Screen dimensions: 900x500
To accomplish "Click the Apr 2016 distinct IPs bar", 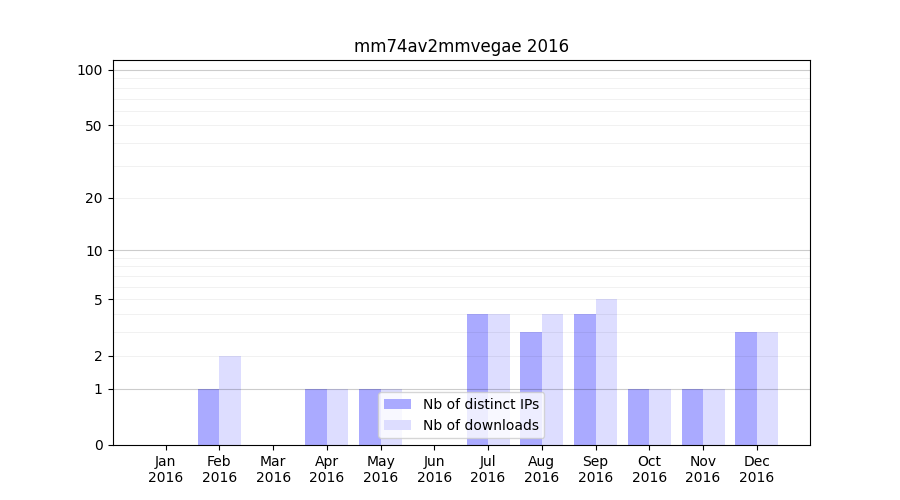I will click(x=316, y=417).
